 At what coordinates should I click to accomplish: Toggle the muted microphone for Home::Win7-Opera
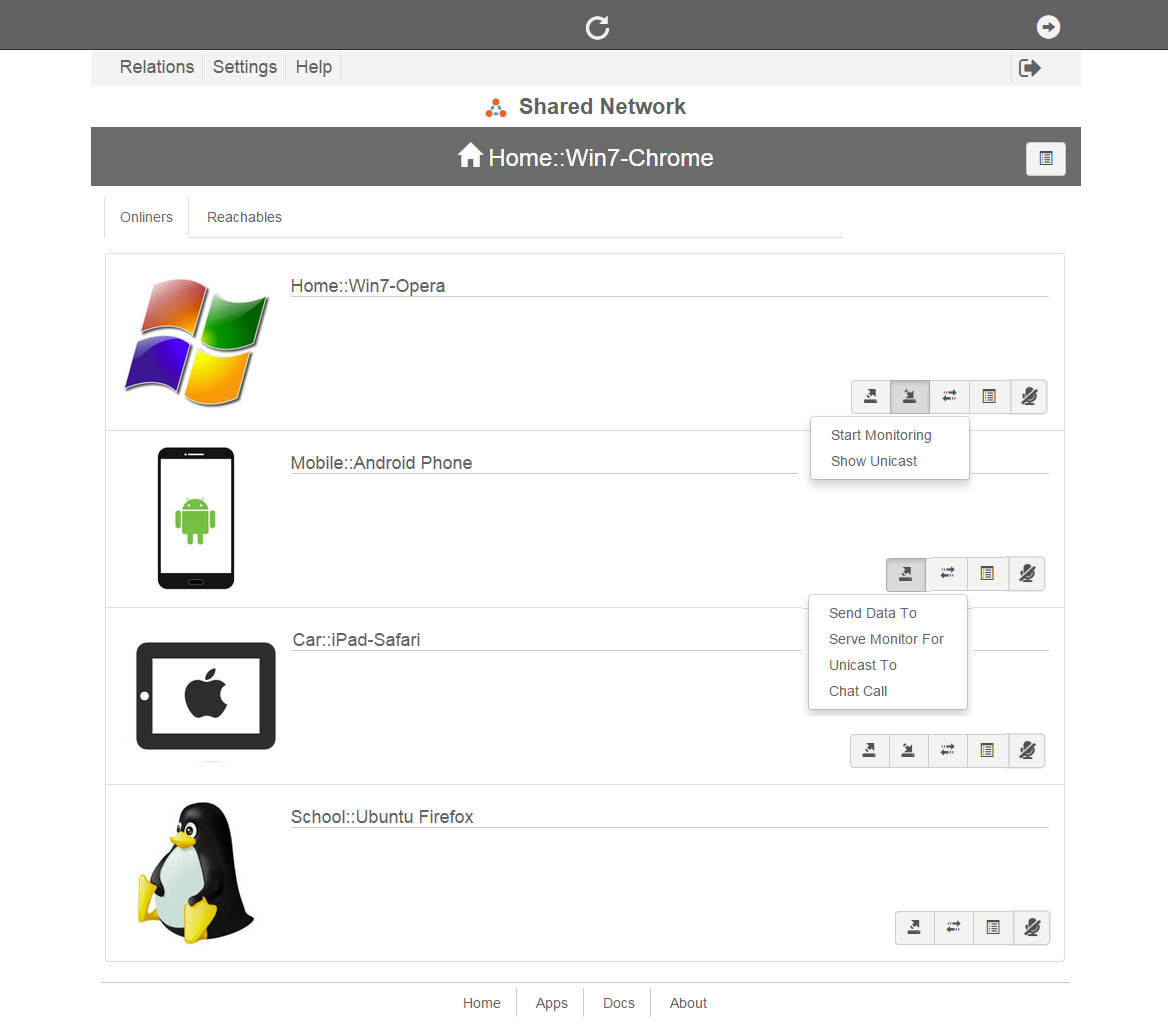tap(1029, 397)
